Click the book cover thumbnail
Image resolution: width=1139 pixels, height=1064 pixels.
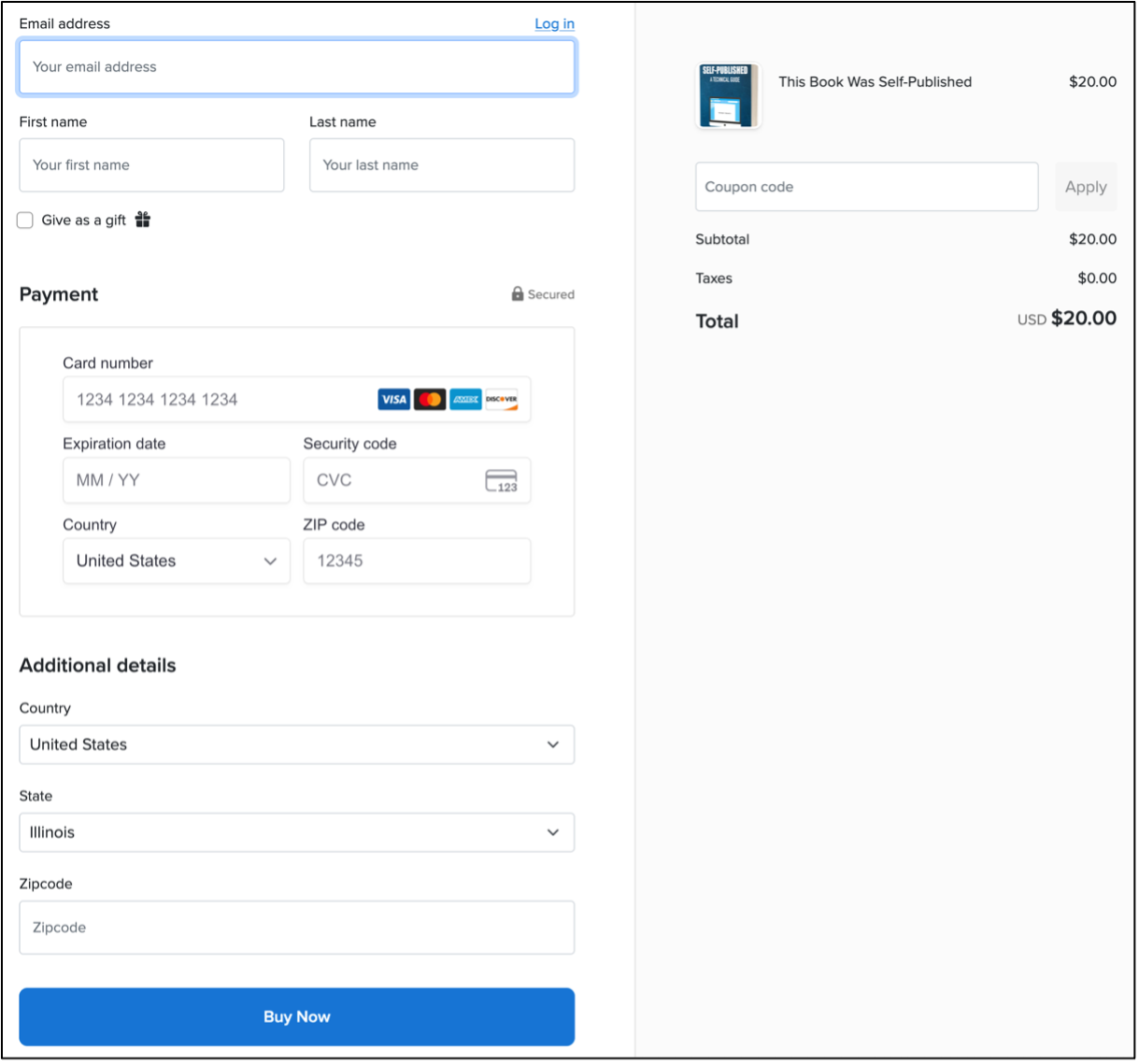pyautogui.click(x=729, y=95)
